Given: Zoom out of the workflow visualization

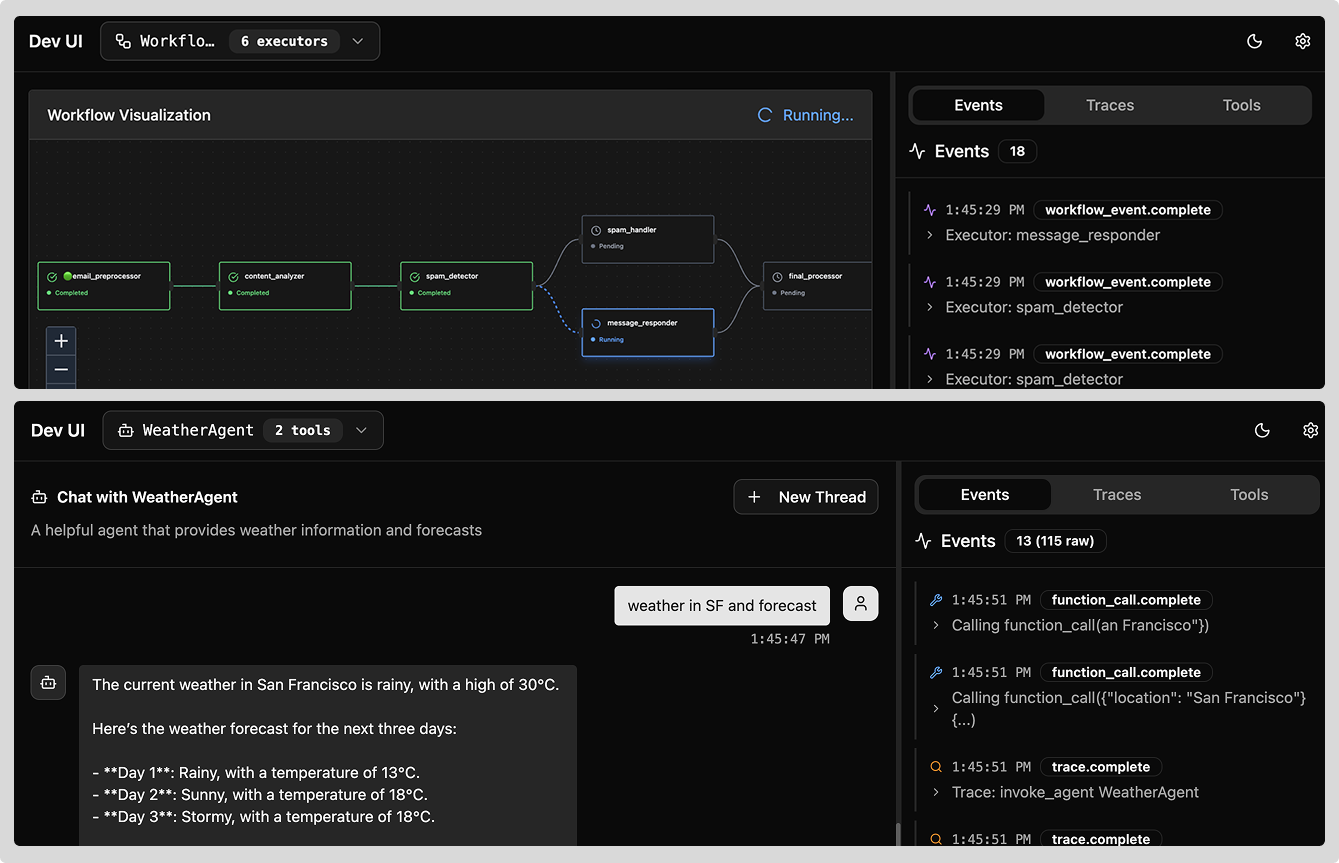Looking at the screenshot, I should (x=61, y=370).
